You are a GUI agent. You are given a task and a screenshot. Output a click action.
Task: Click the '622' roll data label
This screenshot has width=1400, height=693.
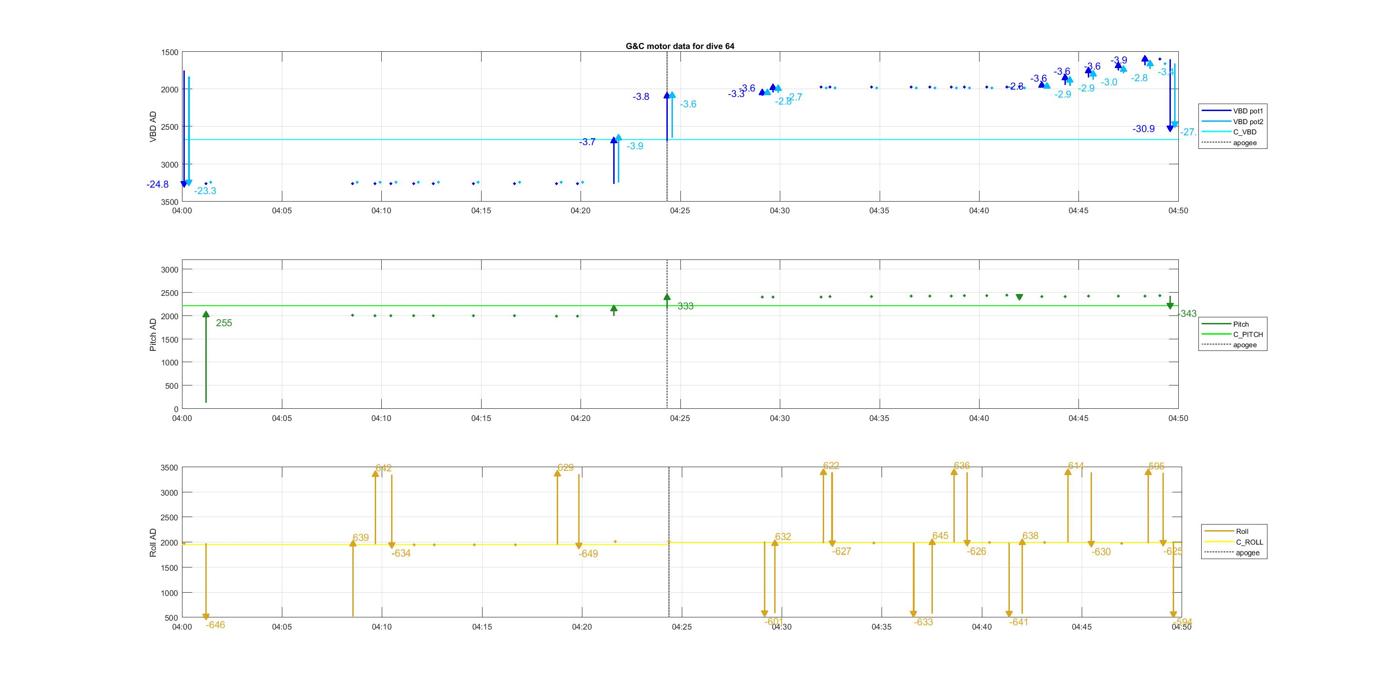coord(831,466)
